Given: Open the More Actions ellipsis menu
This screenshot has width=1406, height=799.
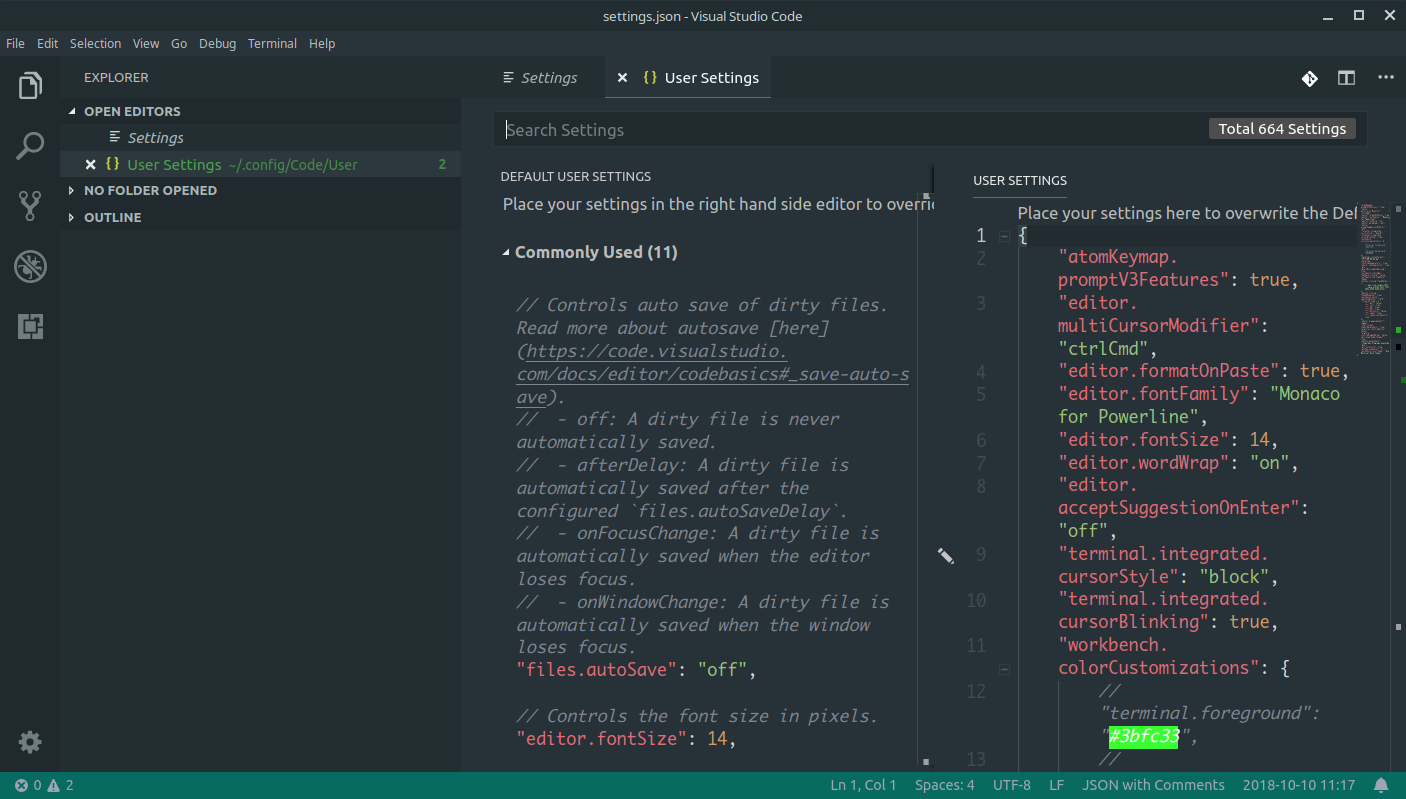Looking at the screenshot, I should point(1386,77).
